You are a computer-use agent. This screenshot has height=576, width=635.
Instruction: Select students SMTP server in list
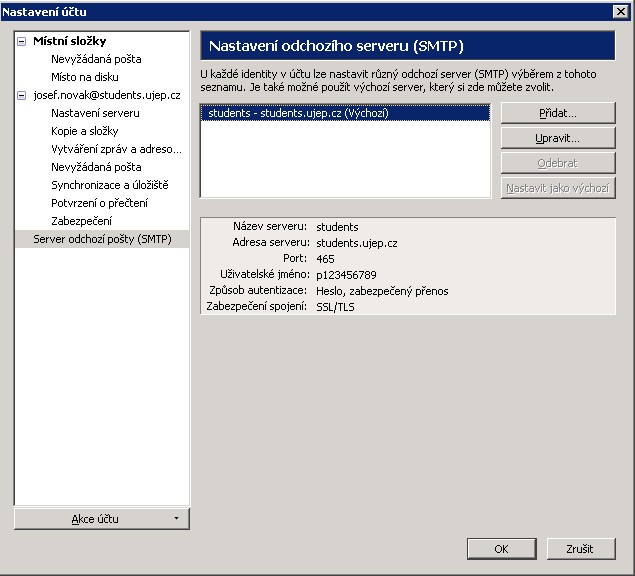[x=298, y=113]
